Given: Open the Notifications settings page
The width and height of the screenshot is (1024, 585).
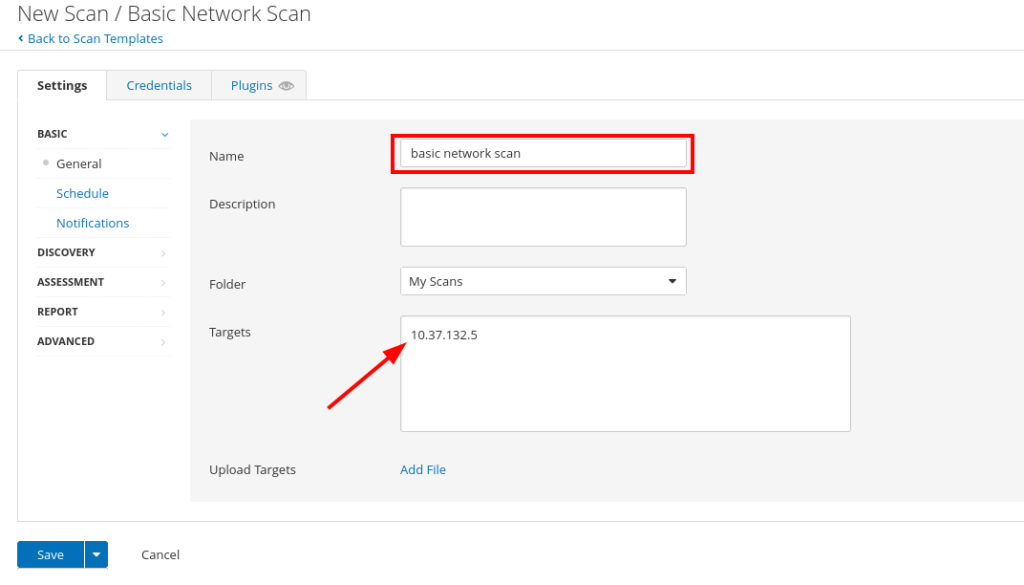Looking at the screenshot, I should click(93, 223).
